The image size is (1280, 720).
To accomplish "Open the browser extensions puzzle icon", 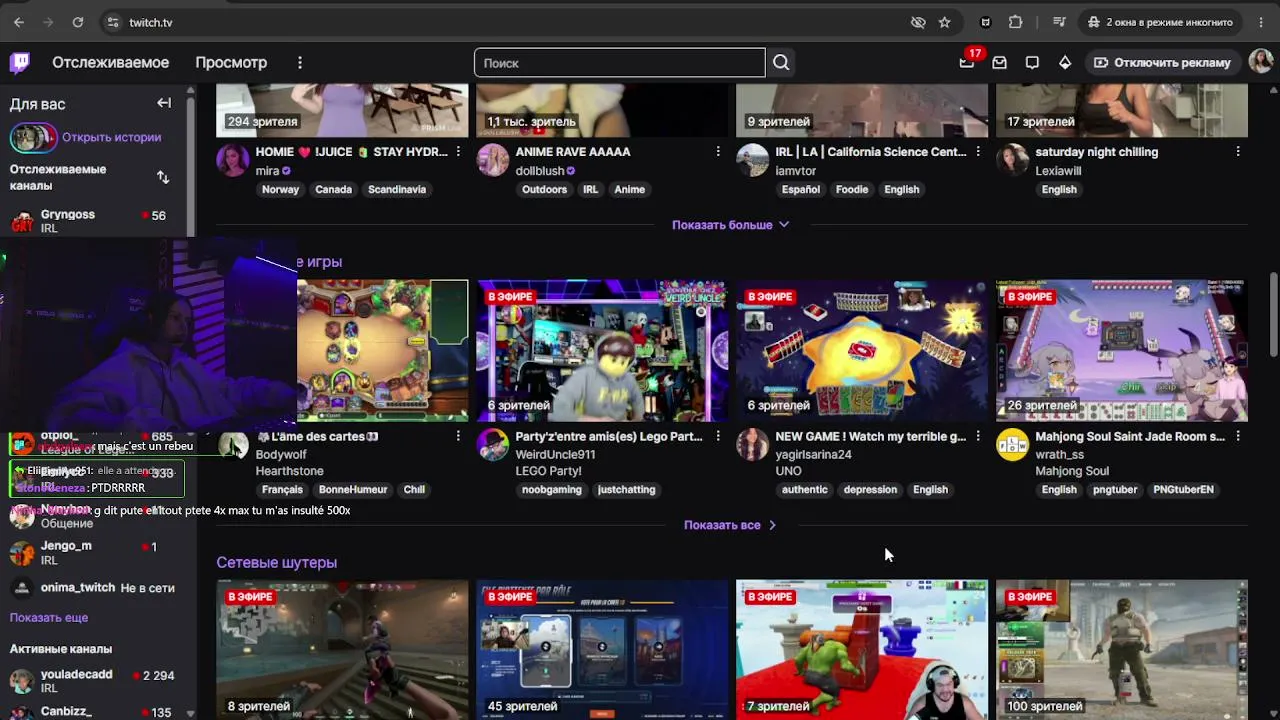I will click(1016, 22).
